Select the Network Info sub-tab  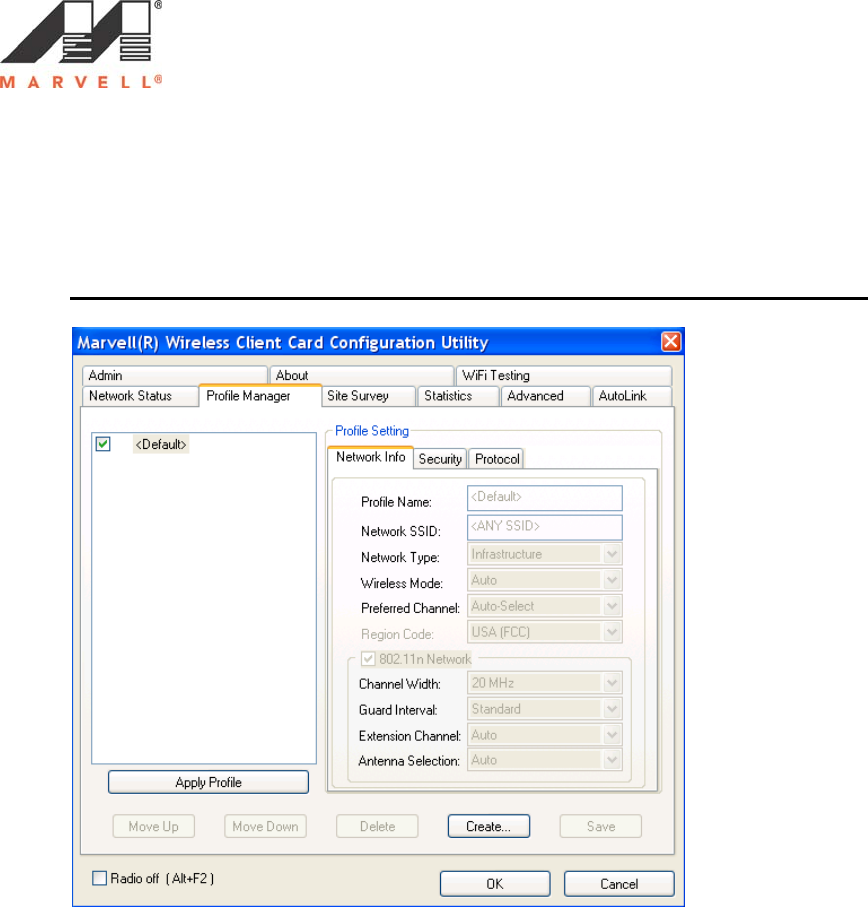(x=370, y=457)
